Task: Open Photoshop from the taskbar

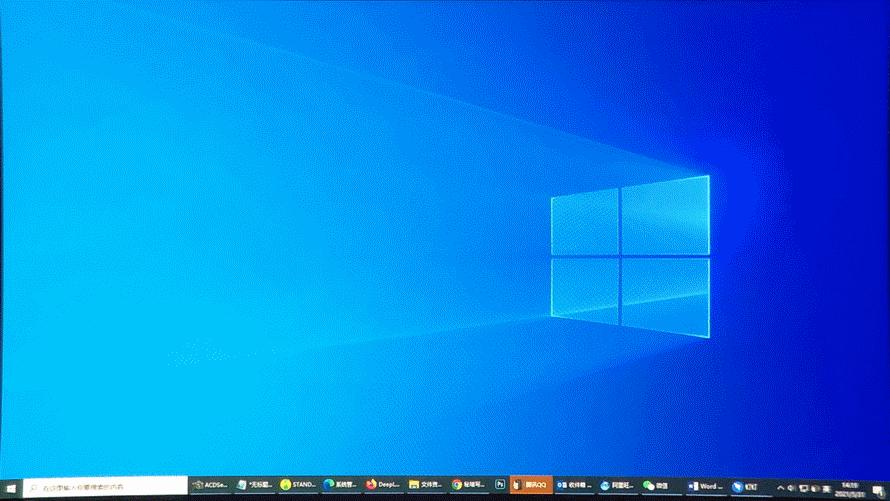Action: (499, 485)
